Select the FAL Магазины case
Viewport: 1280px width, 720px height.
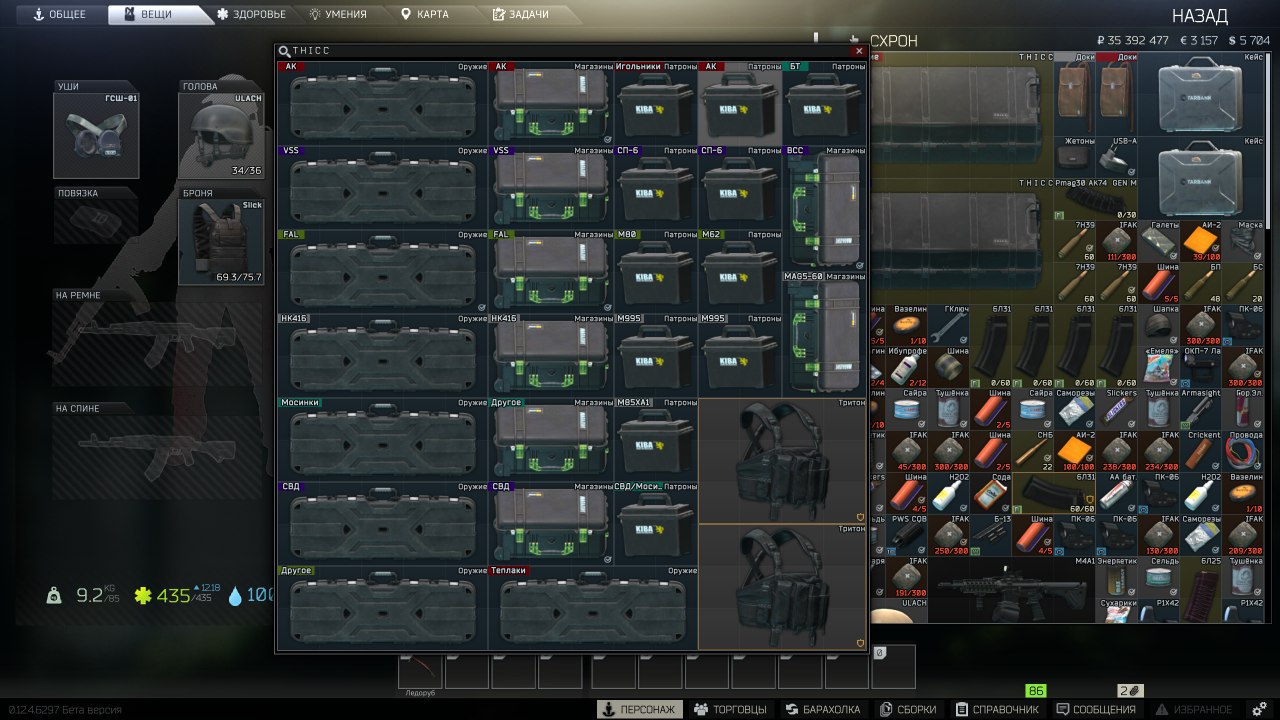click(552, 272)
